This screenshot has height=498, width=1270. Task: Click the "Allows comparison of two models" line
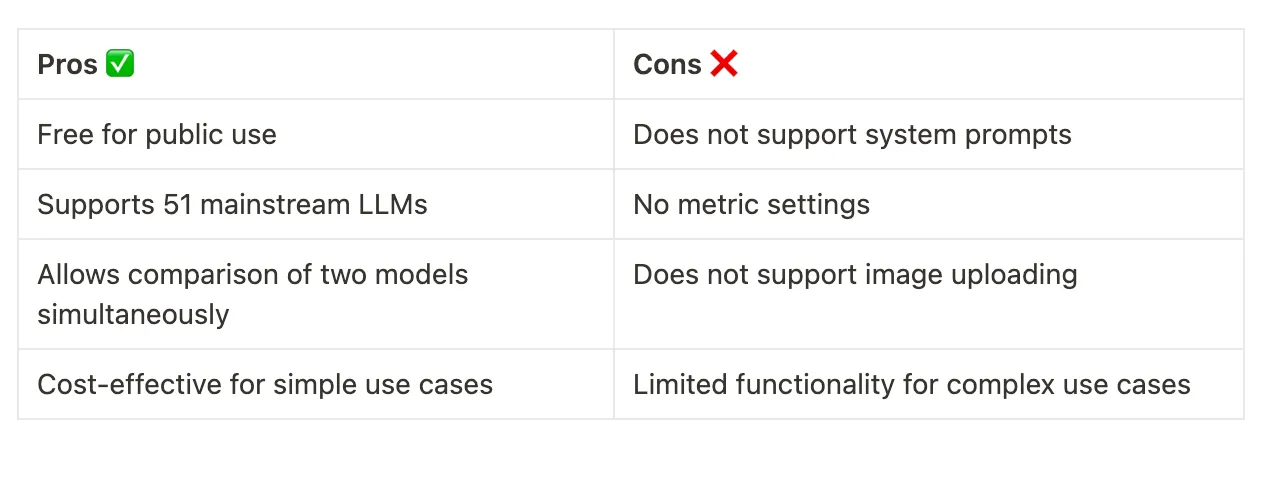(x=252, y=275)
